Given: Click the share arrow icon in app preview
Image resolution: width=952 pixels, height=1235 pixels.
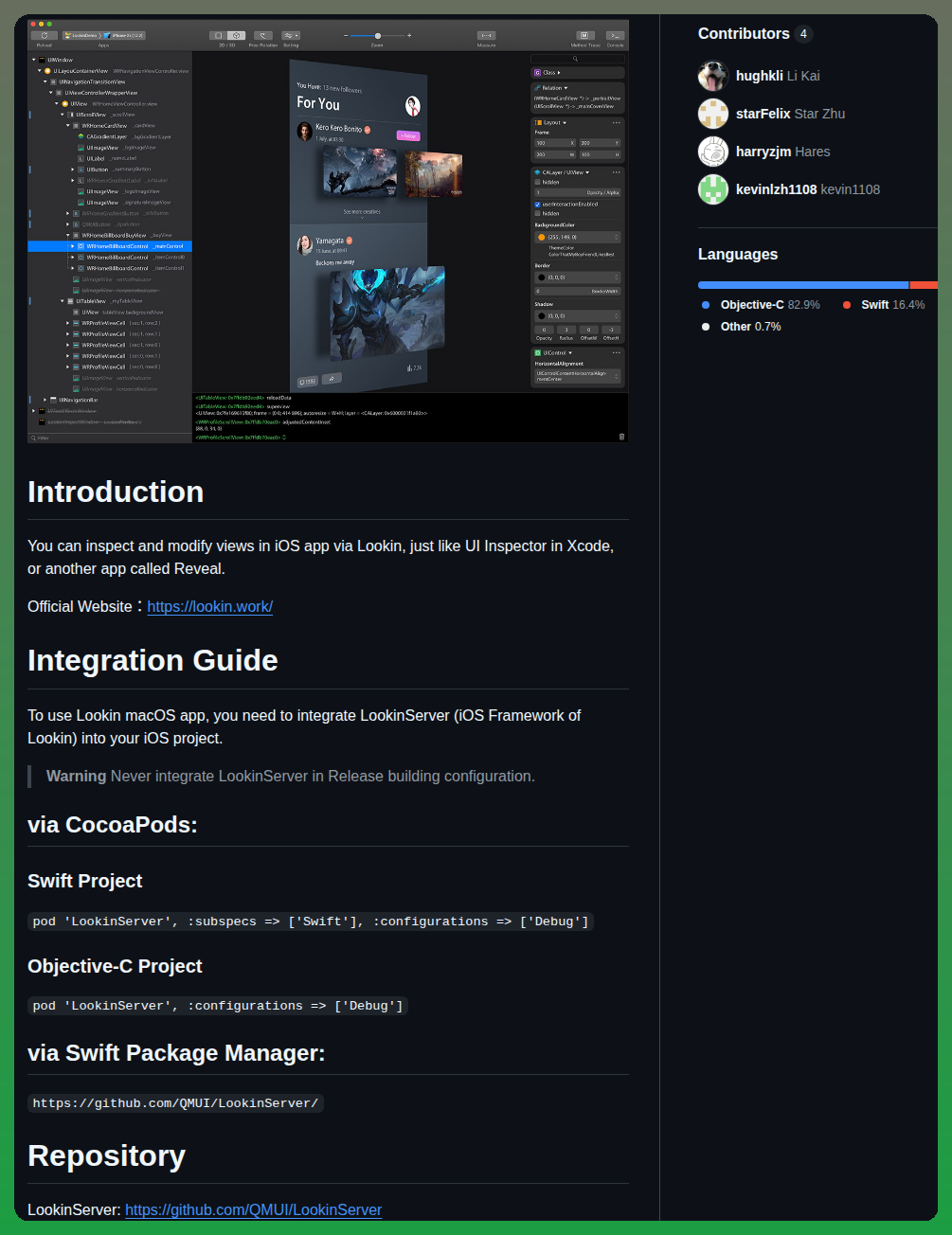Looking at the screenshot, I should (x=332, y=379).
